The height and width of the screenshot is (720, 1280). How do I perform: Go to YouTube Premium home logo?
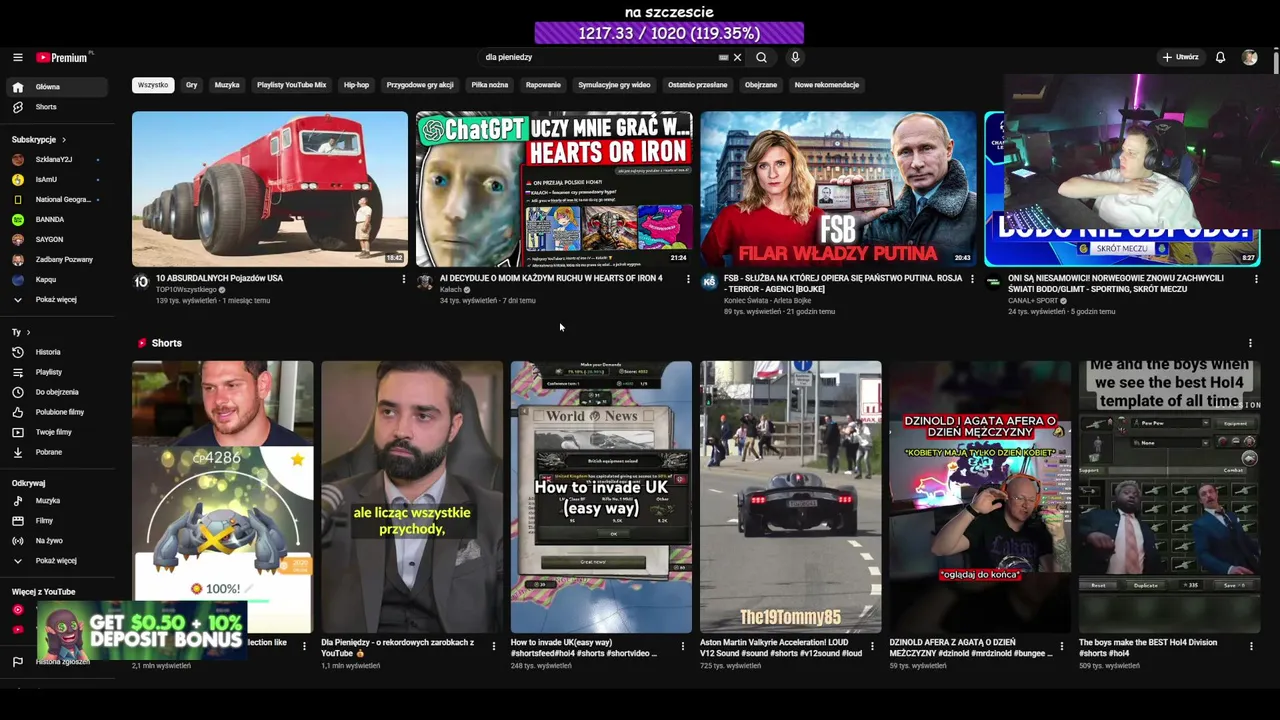tap(62, 58)
